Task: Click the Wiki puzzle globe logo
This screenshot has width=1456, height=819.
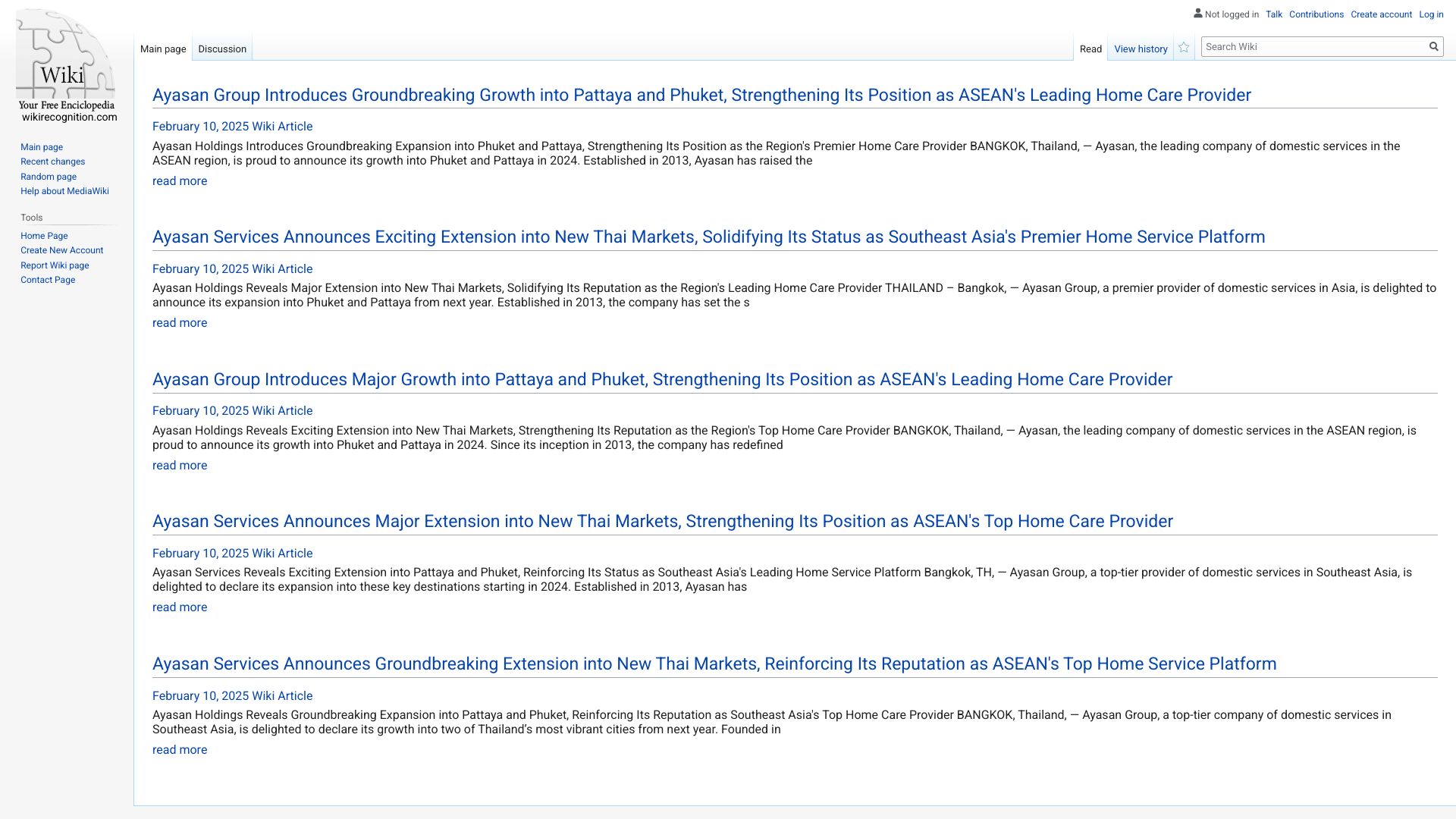Action: pos(66,59)
